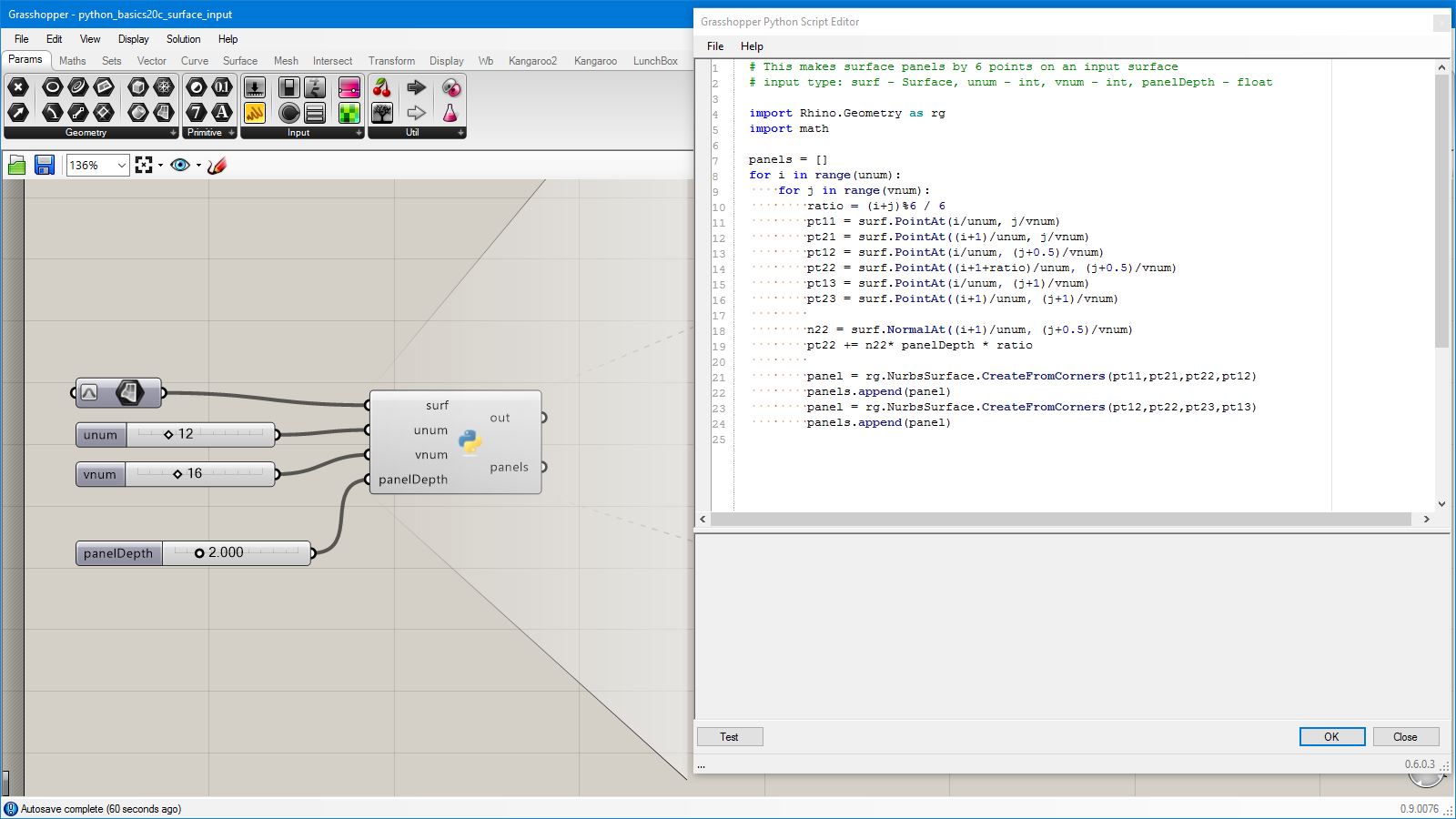Select the Line parameter icon
The image size is (1456, 819).
tap(77, 112)
